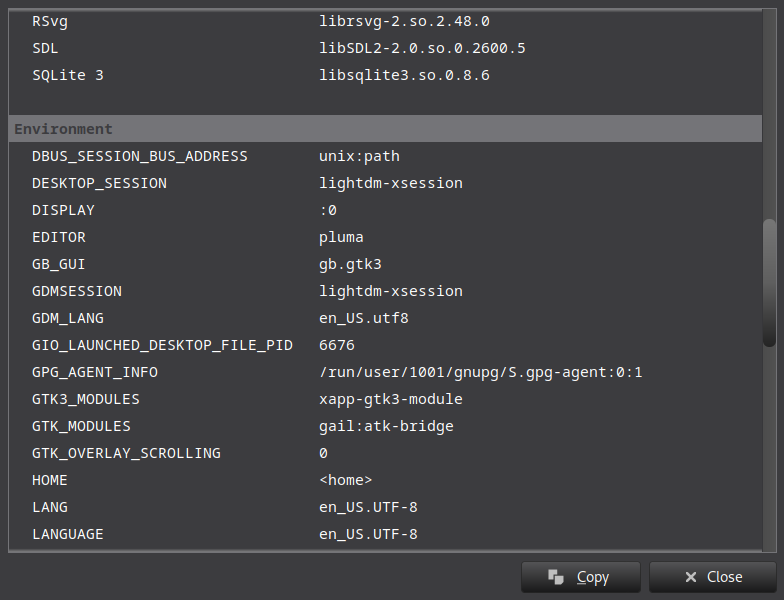Select the GDM_LANG variable

click(x=67, y=318)
